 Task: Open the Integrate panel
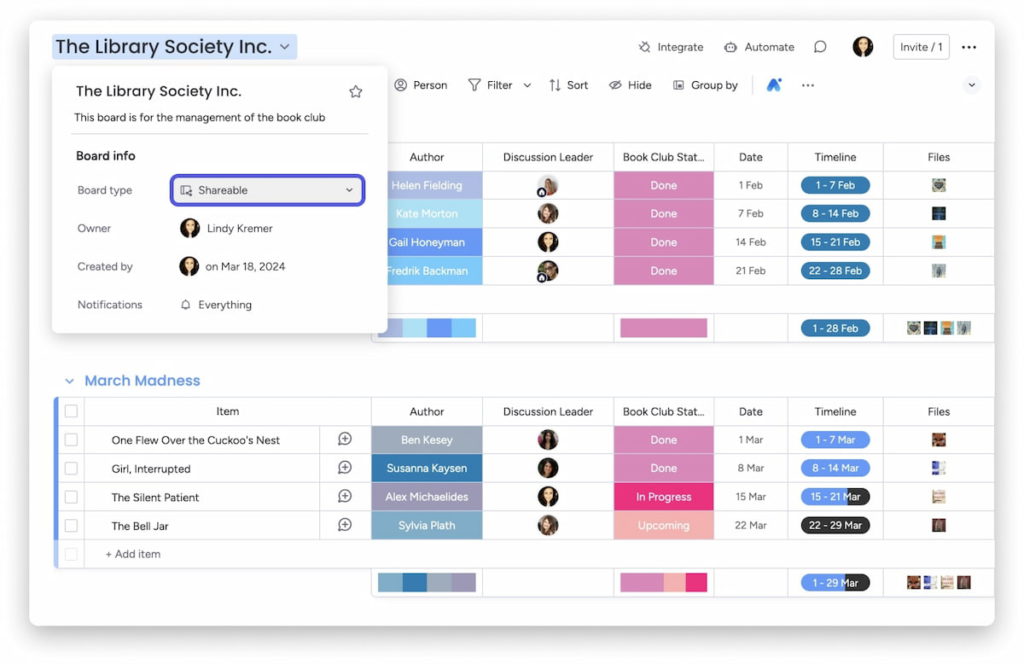(672, 46)
